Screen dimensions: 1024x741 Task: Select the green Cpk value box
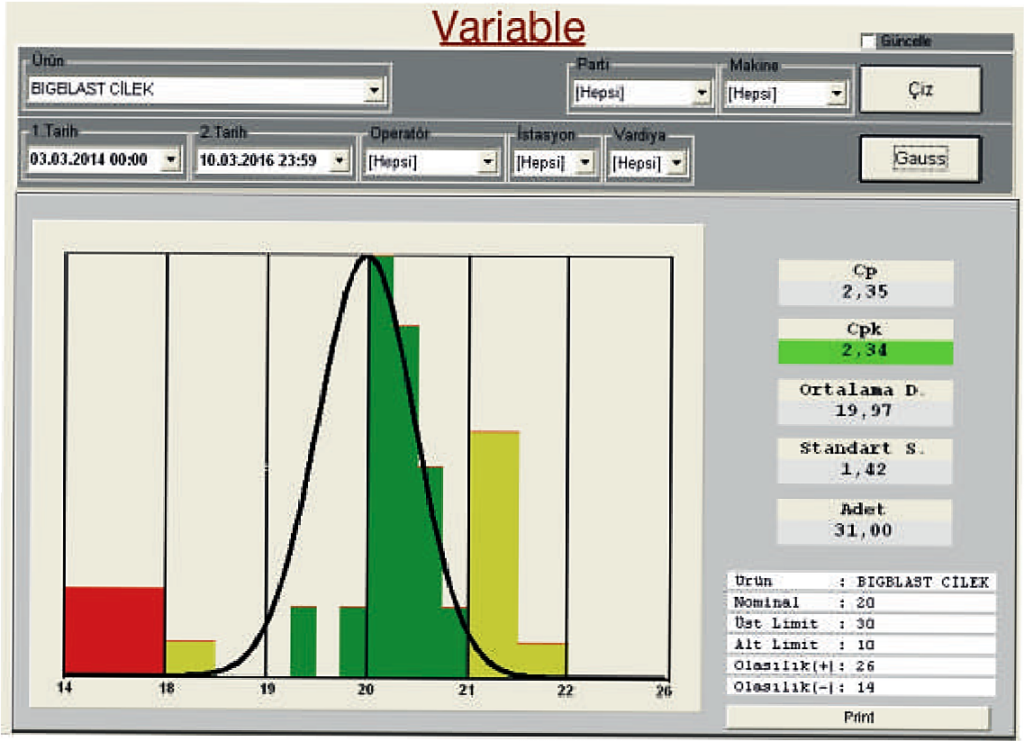[865, 352]
